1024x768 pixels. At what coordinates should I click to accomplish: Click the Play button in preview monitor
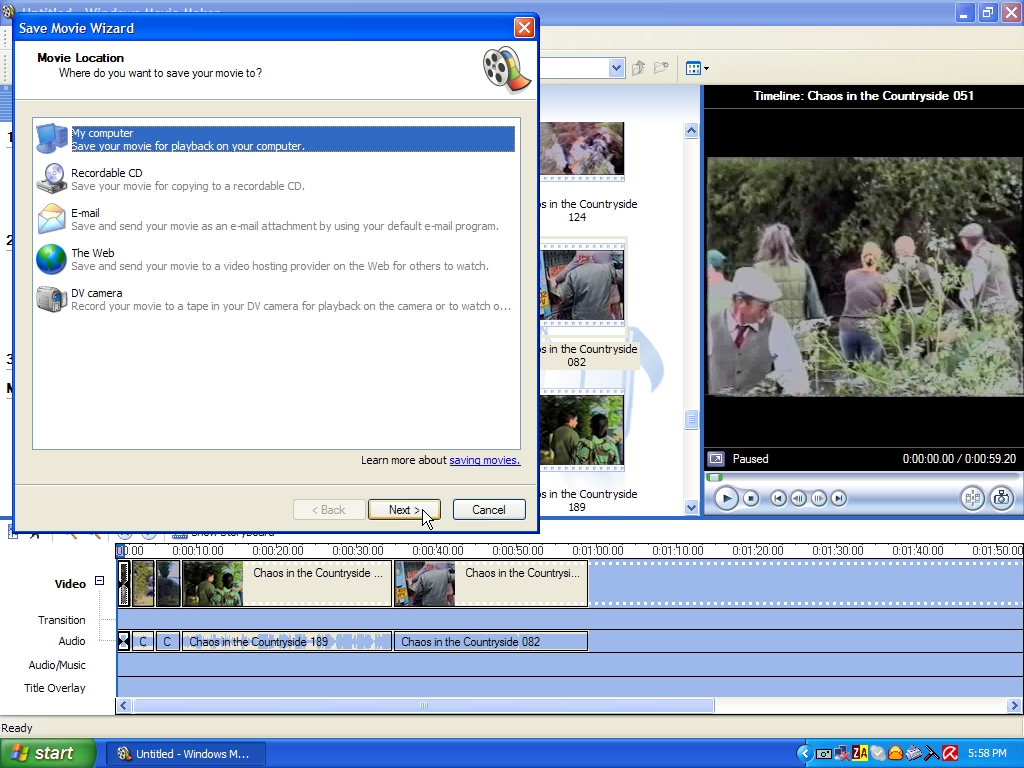pyautogui.click(x=726, y=498)
